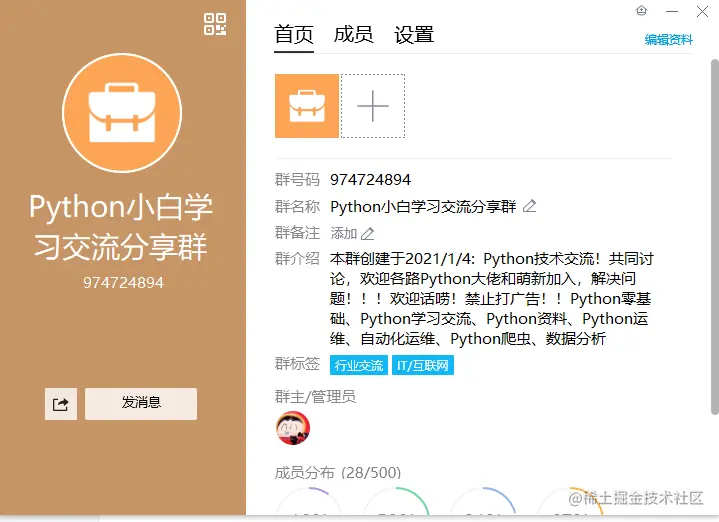Minimize the group profile window

coord(672,11)
